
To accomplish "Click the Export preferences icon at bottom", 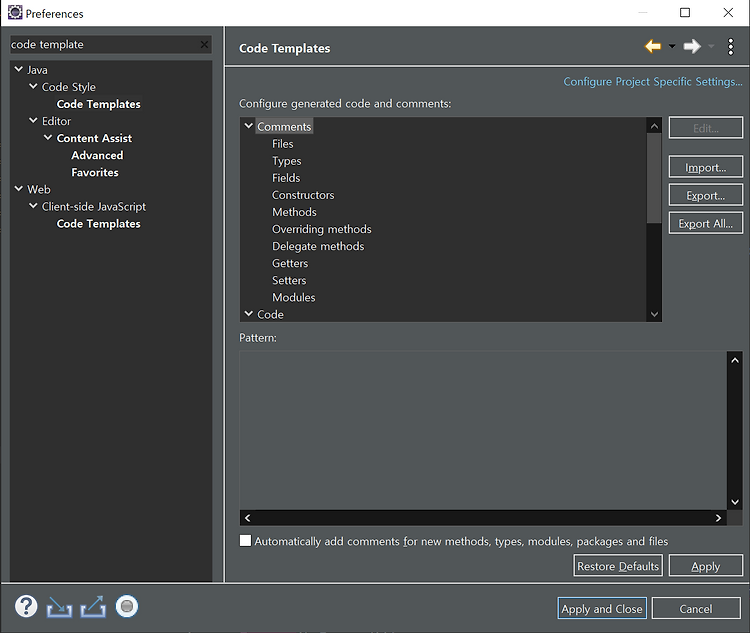I will 93,607.
